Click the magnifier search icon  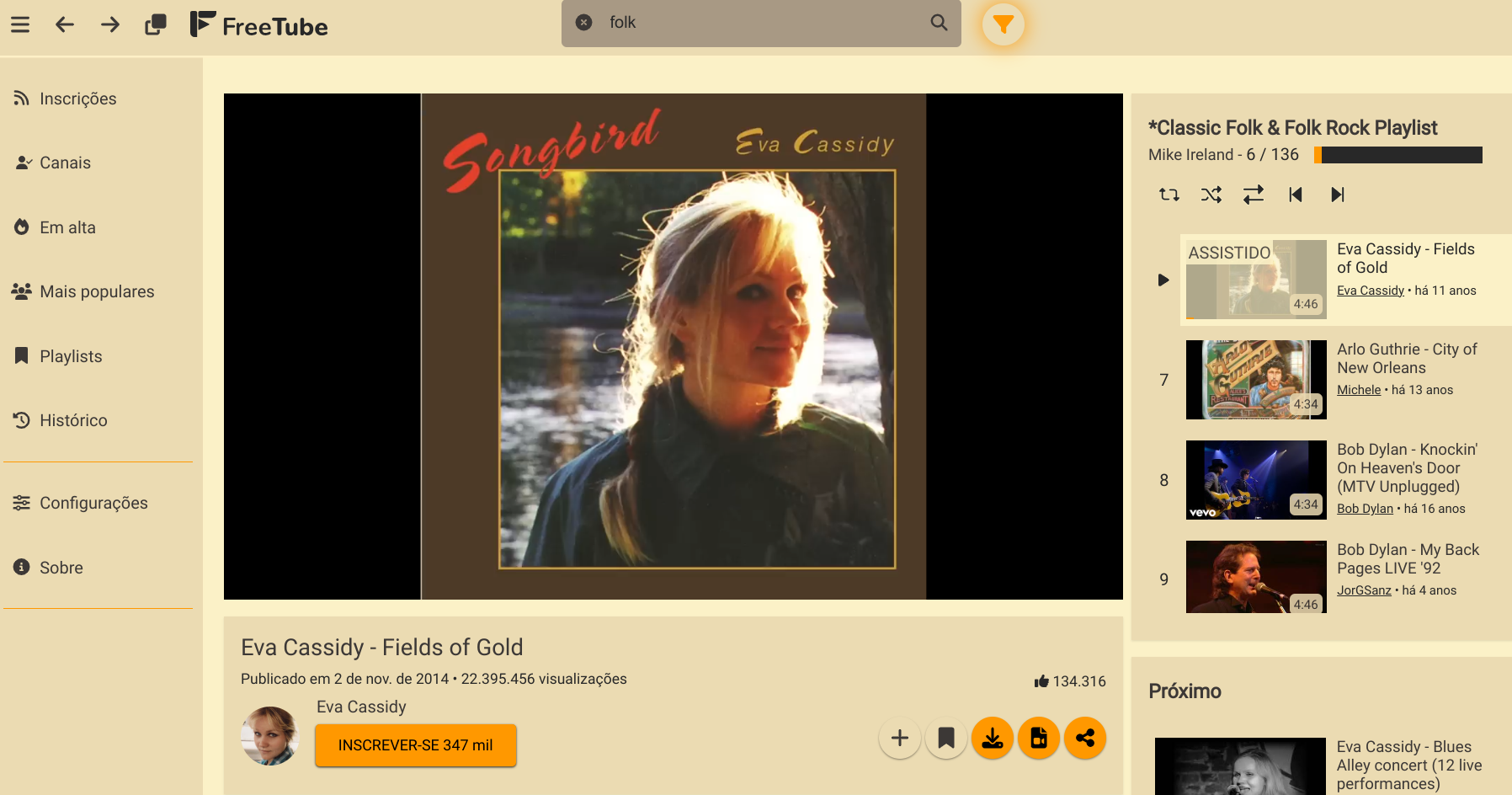[939, 23]
